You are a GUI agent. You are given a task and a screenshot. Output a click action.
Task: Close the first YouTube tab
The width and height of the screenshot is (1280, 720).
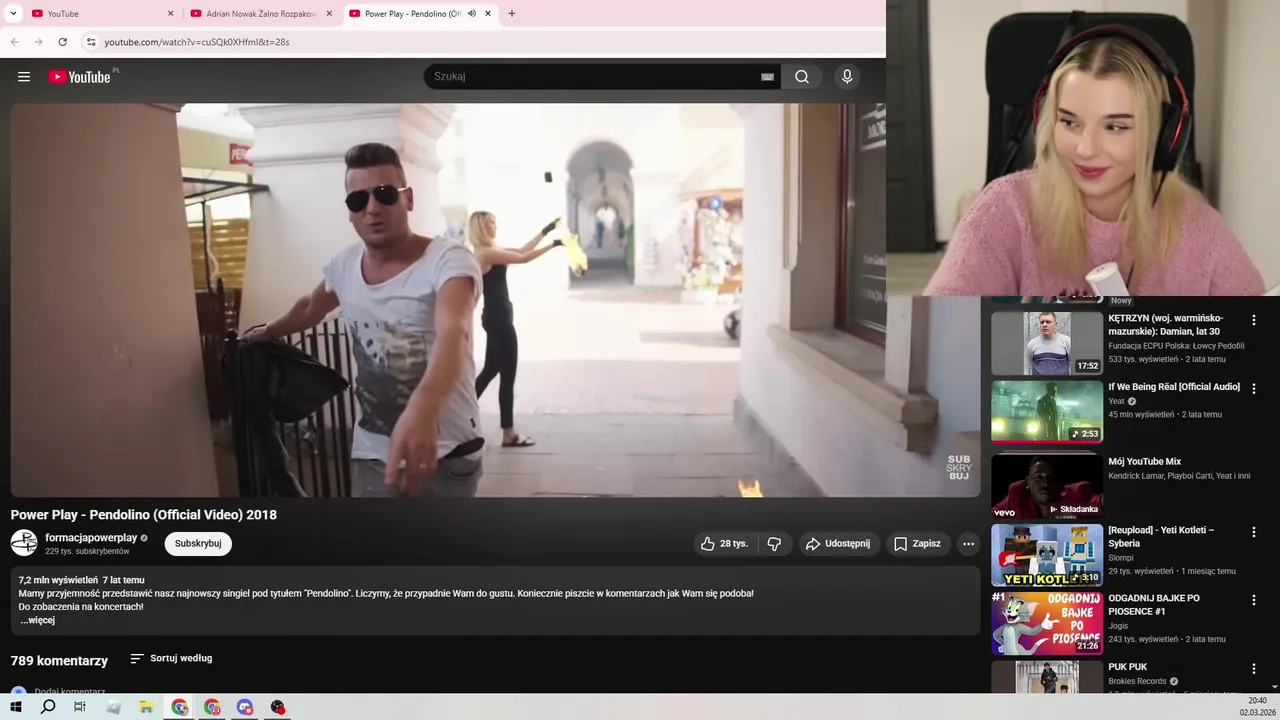click(170, 14)
